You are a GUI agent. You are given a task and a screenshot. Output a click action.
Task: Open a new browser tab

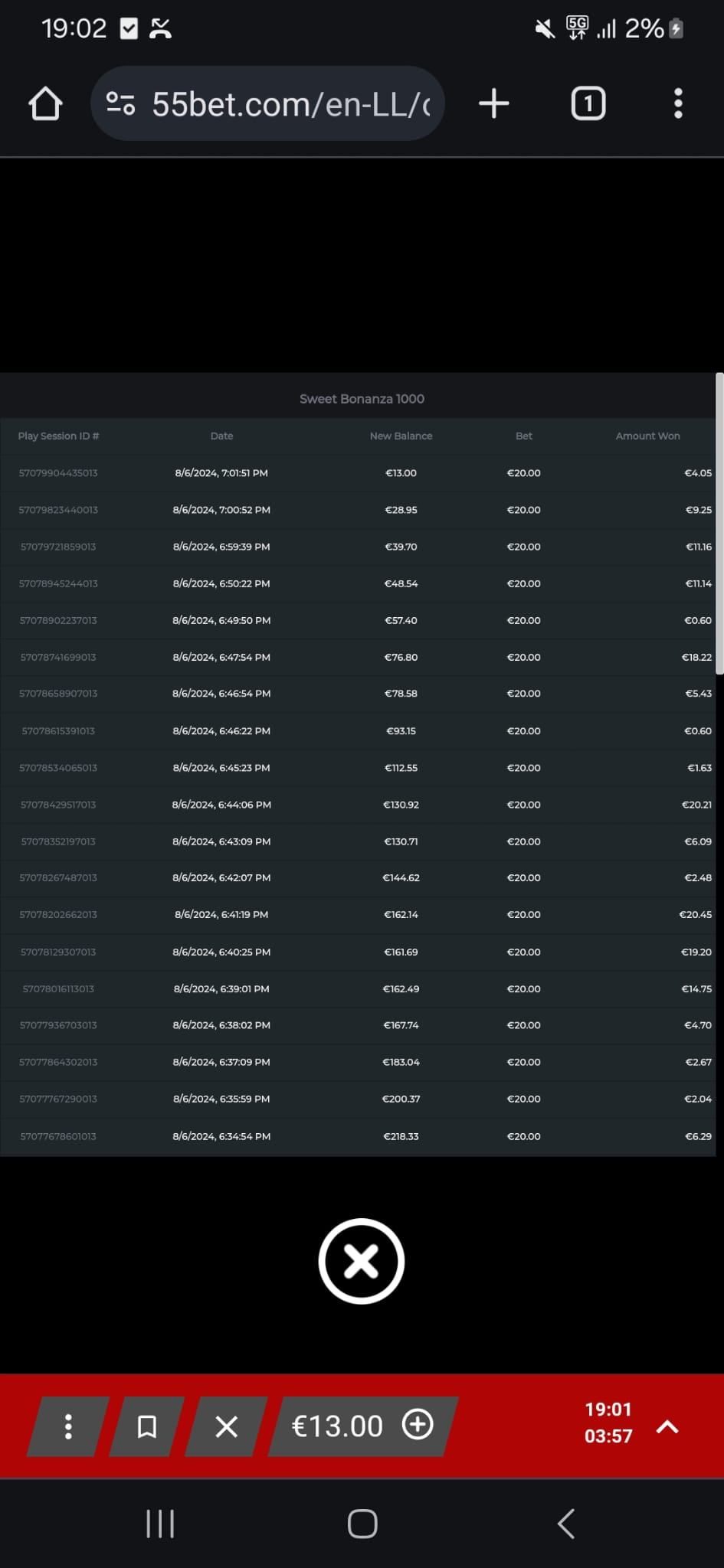(x=494, y=103)
